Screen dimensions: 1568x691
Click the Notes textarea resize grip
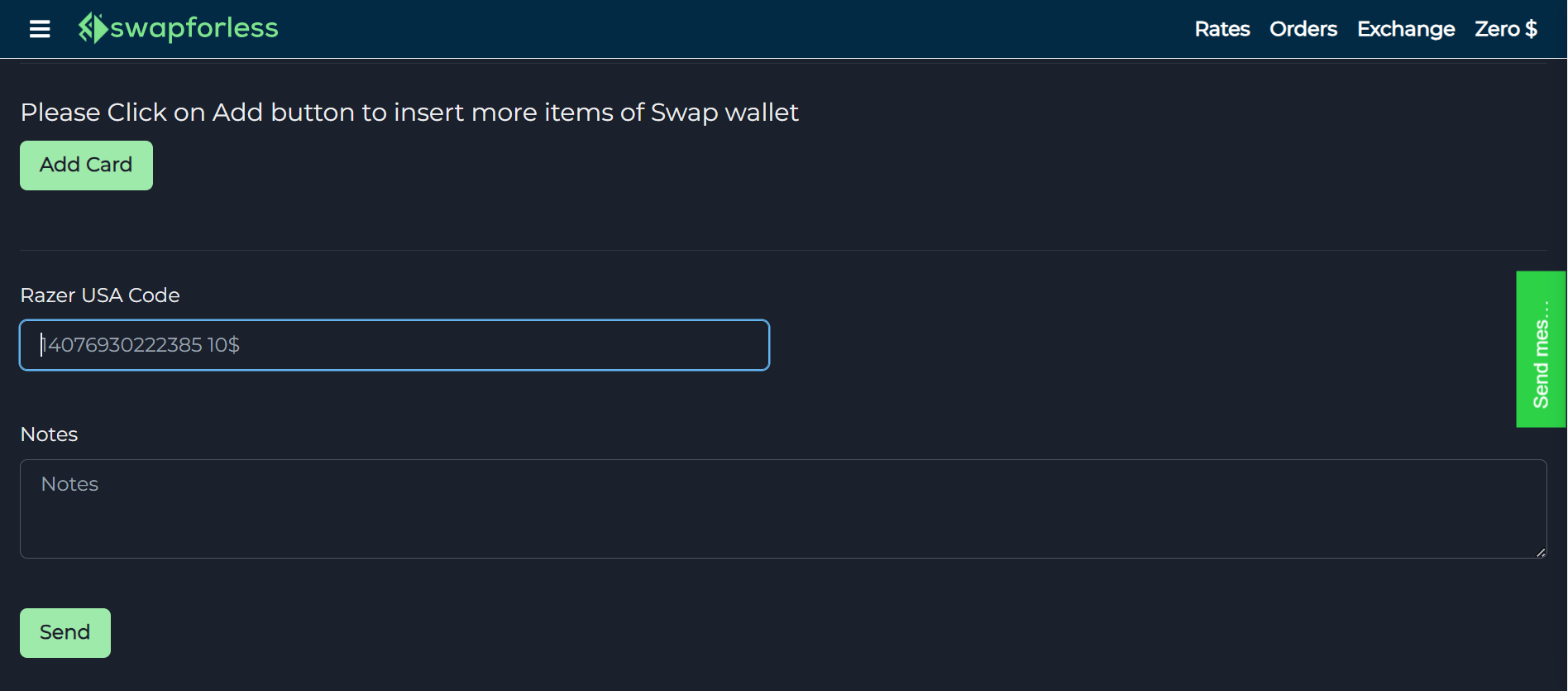pyautogui.click(x=1540, y=551)
